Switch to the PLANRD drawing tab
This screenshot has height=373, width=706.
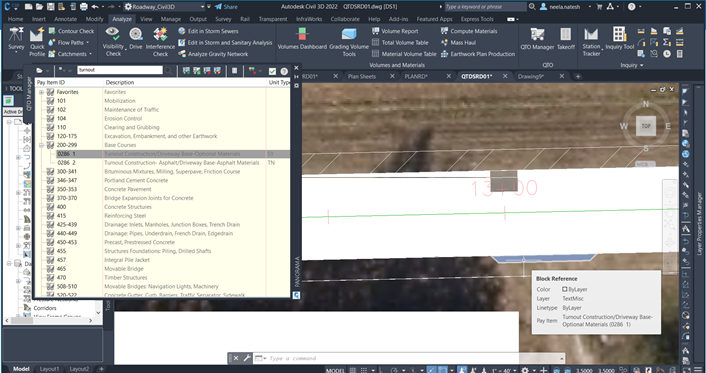416,76
